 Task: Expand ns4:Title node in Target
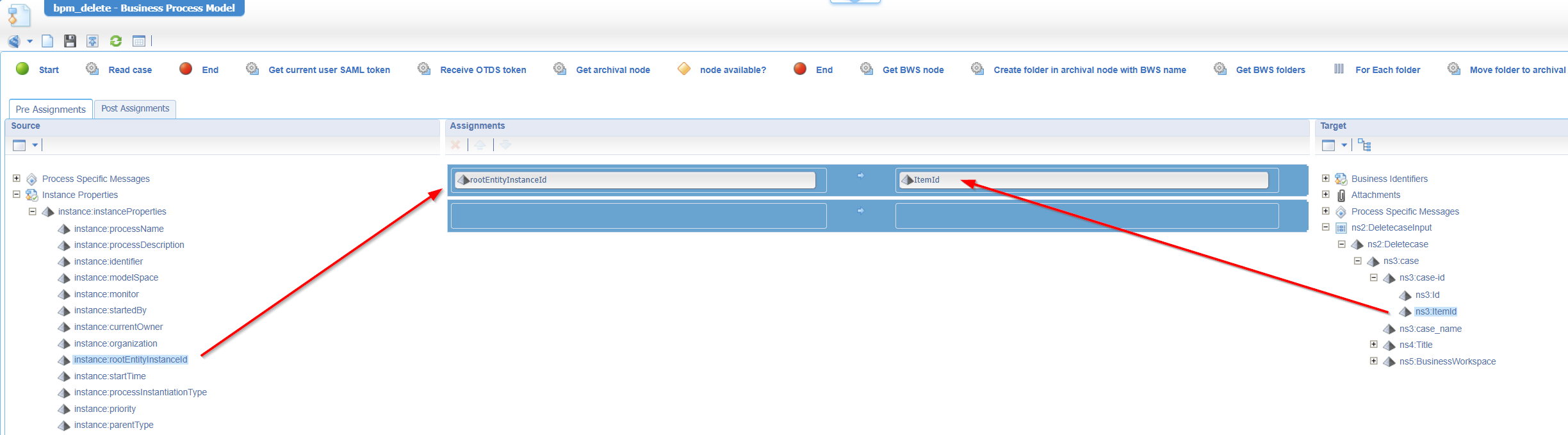pyautogui.click(x=1374, y=344)
